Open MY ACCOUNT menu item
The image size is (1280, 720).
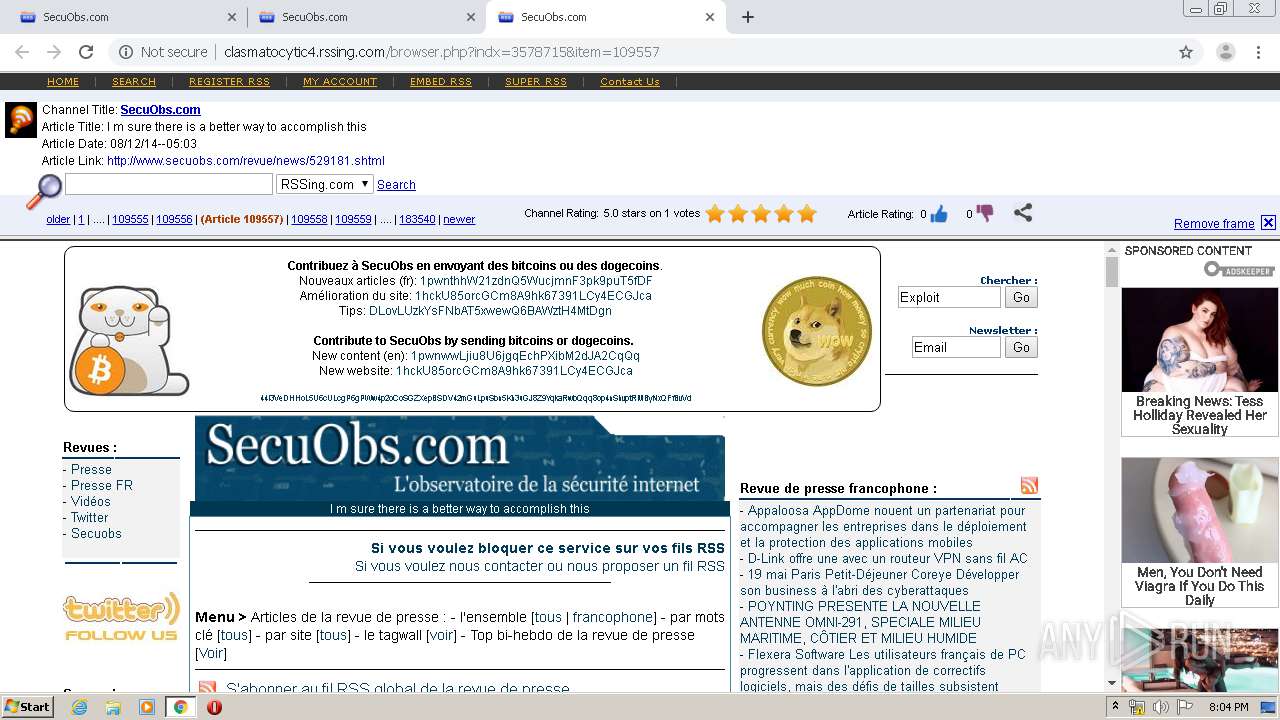point(340,82)
